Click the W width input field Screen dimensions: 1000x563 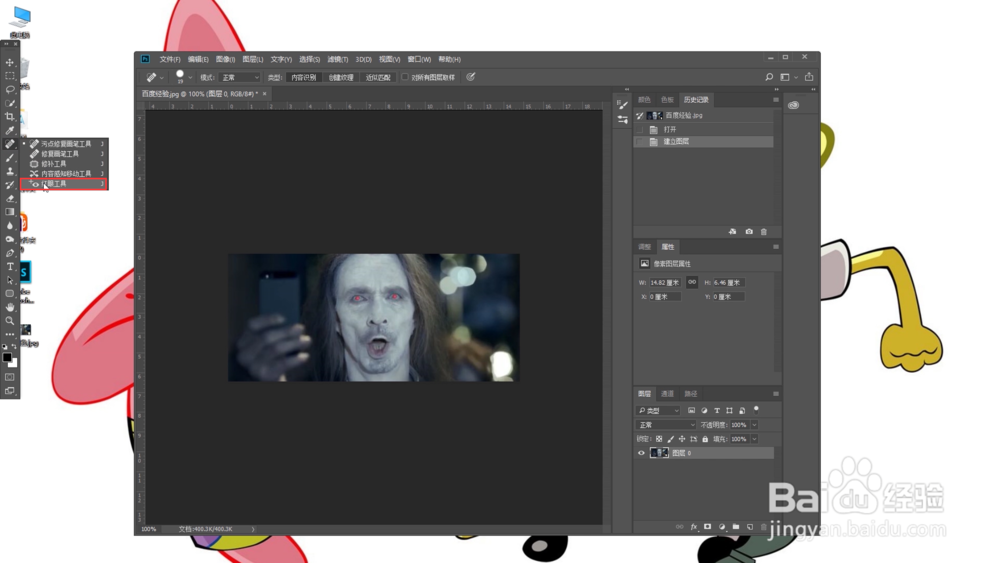(665, 282)
